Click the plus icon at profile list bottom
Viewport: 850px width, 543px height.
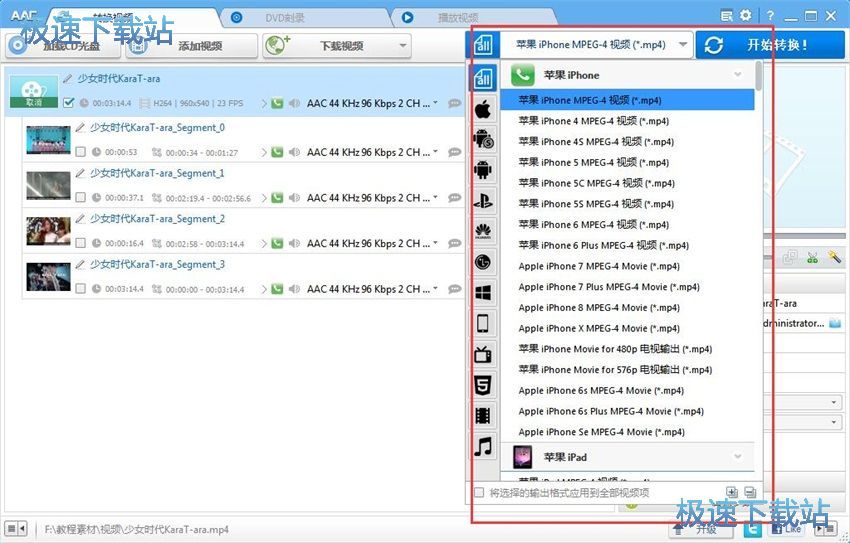(x=732, y=492)
